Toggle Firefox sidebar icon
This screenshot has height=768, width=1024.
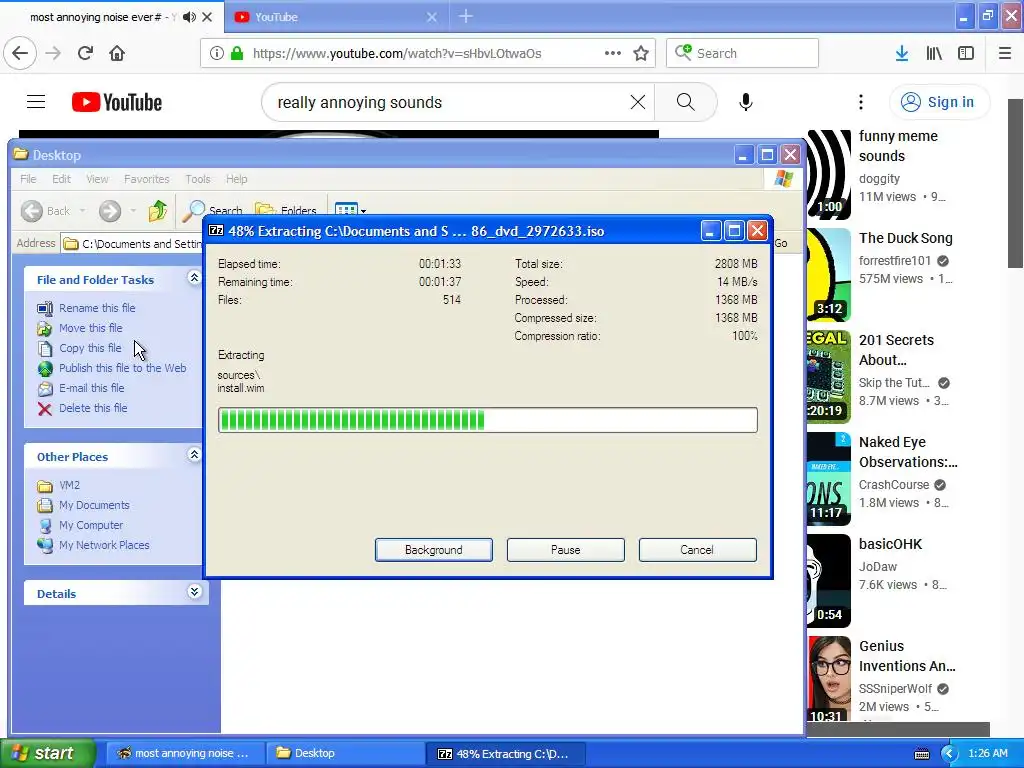click(966, 53)
